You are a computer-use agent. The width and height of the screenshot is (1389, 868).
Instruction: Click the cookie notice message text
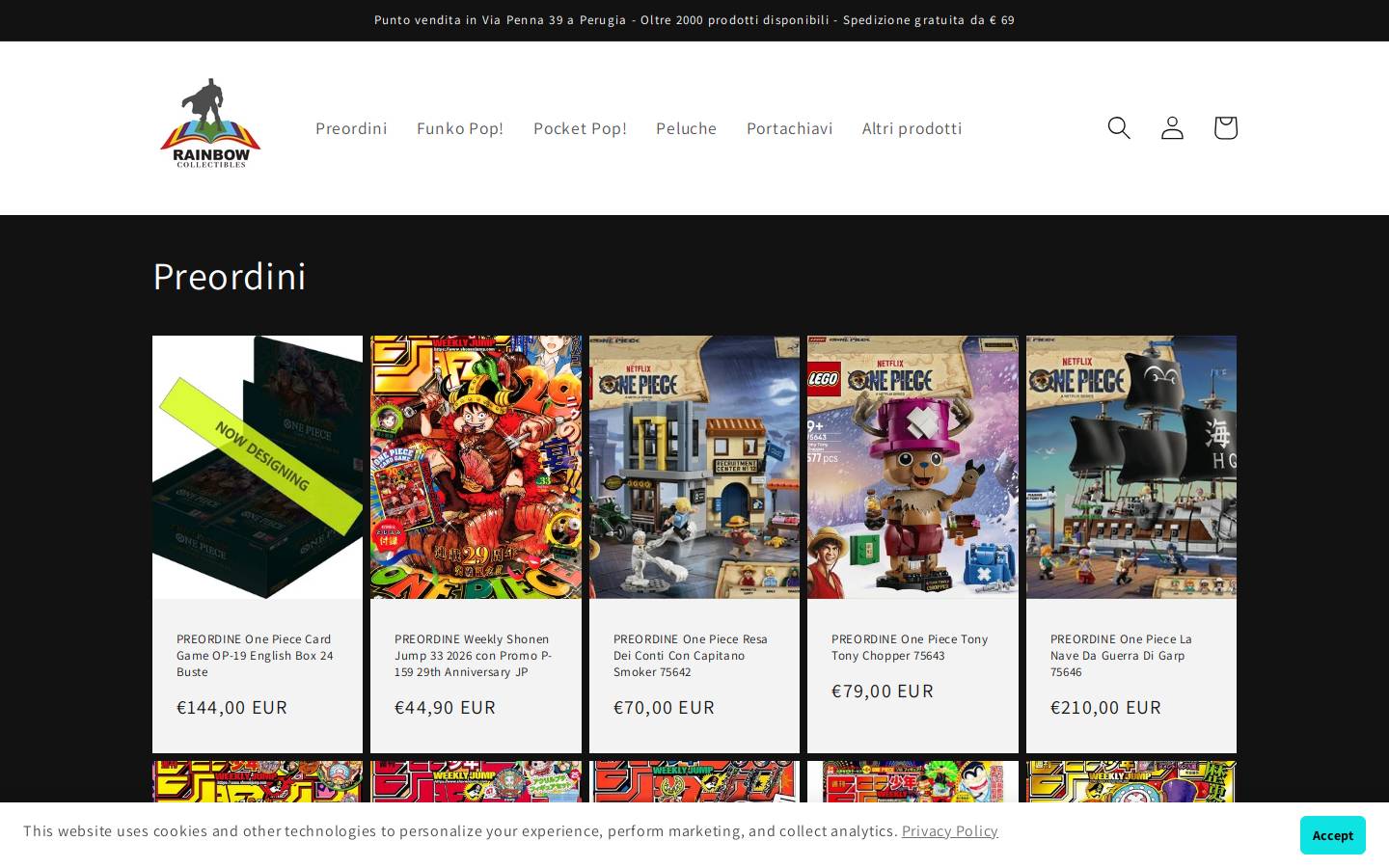tap(460, 831)
